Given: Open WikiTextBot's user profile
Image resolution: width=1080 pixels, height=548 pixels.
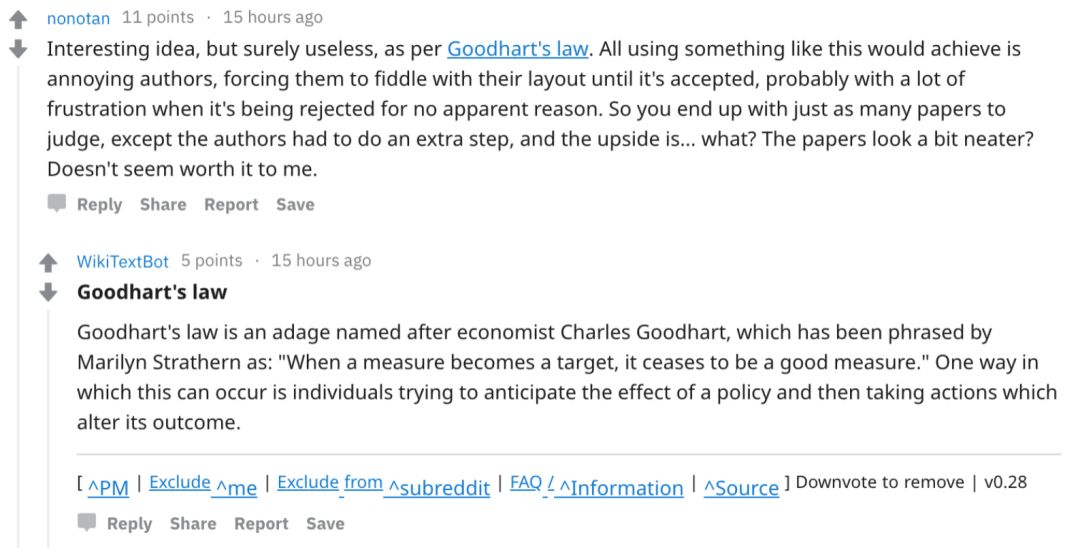Looking at the screenshot, I should (123, 261).
